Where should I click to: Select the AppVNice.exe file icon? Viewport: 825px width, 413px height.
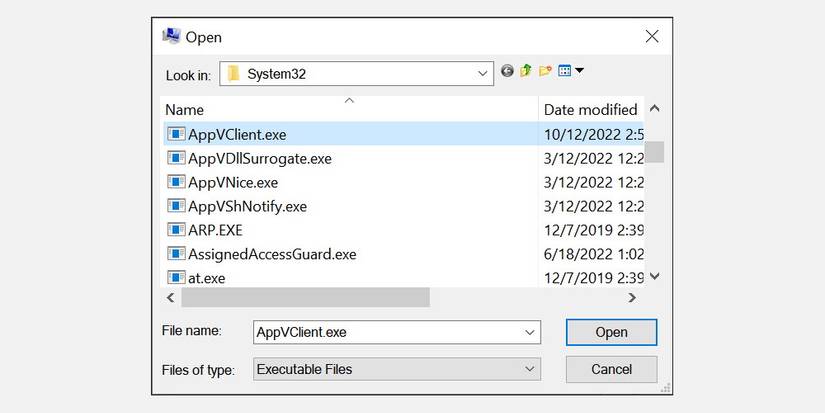point(176,182)
